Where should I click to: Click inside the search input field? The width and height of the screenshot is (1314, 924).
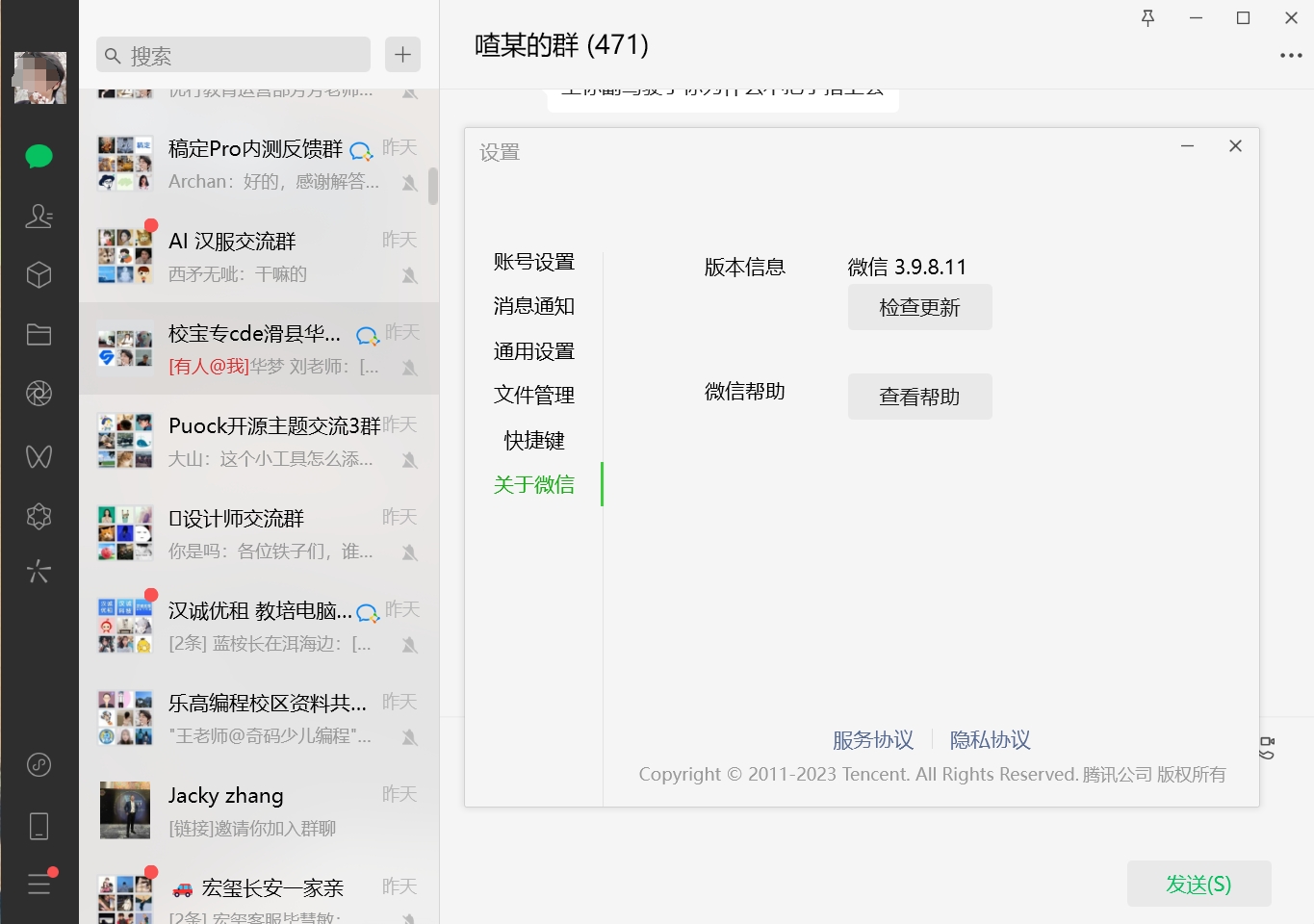[x=231, y=55]
